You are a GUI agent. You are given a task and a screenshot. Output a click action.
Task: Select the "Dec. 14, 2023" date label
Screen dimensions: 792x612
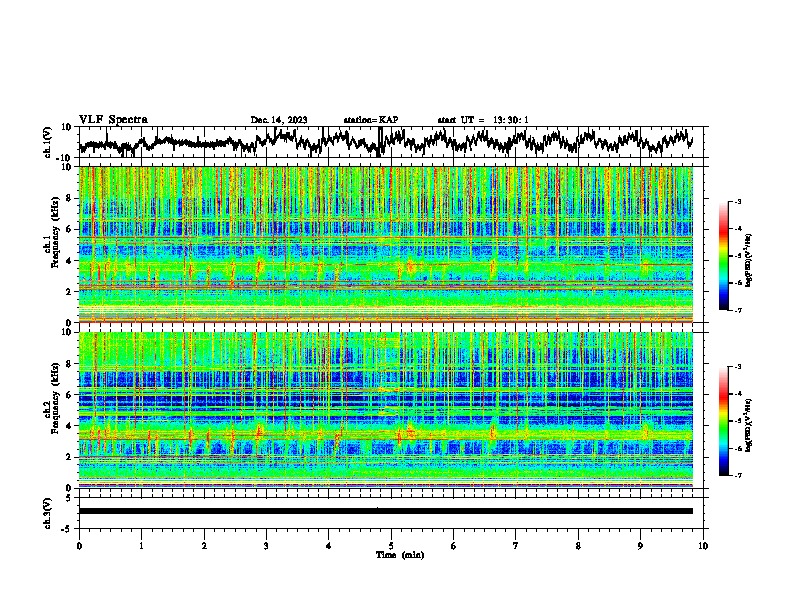[x=279, y=120]
